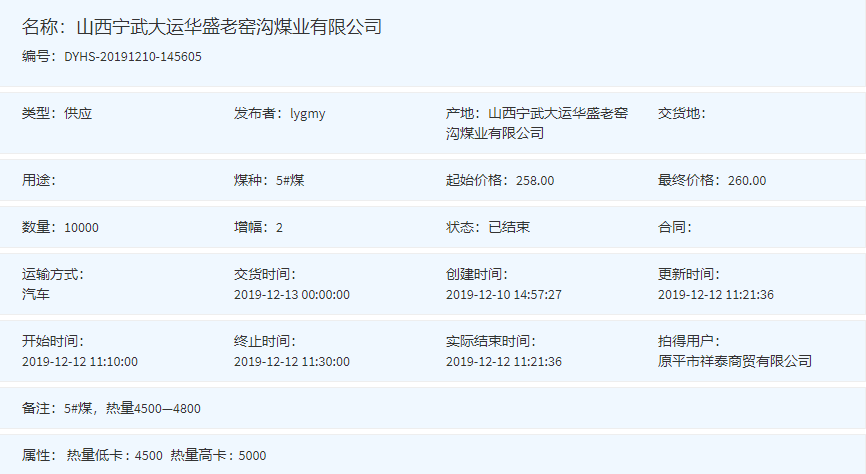Select starting price 258.00
This screenshot has height=474, width=866.
(x=535, y=181)
